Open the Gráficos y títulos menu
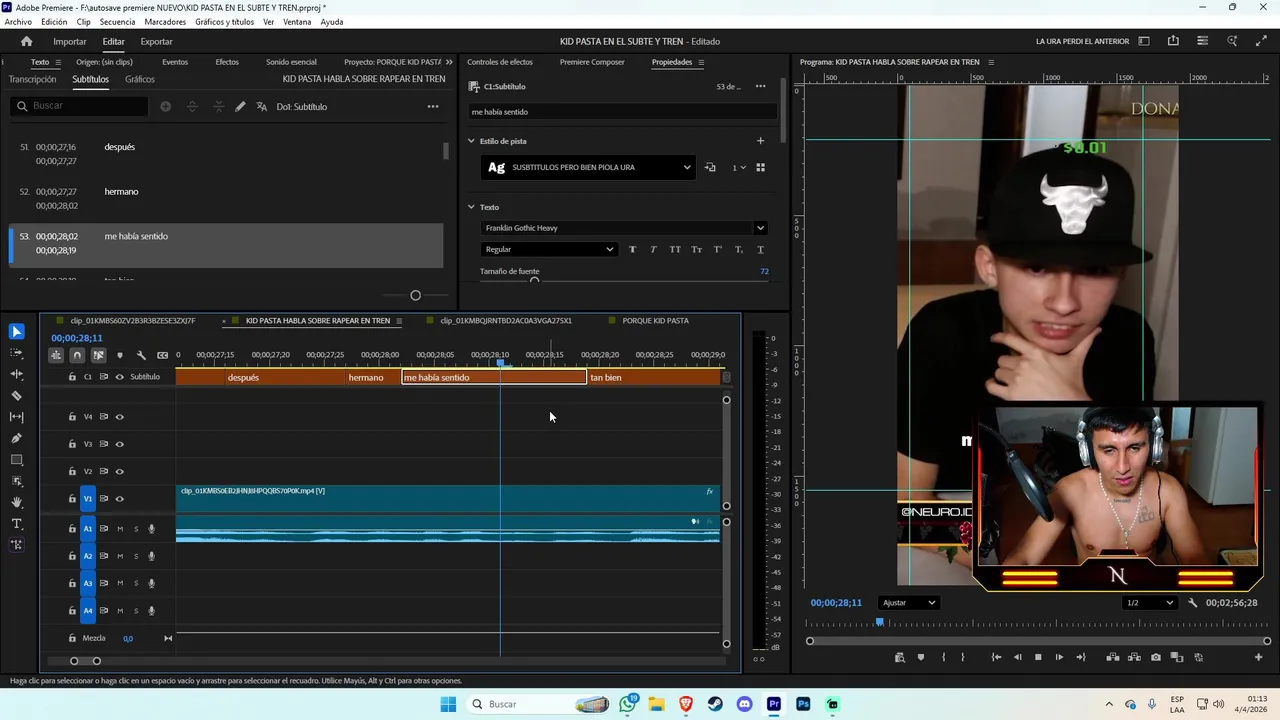 point(224,21)
